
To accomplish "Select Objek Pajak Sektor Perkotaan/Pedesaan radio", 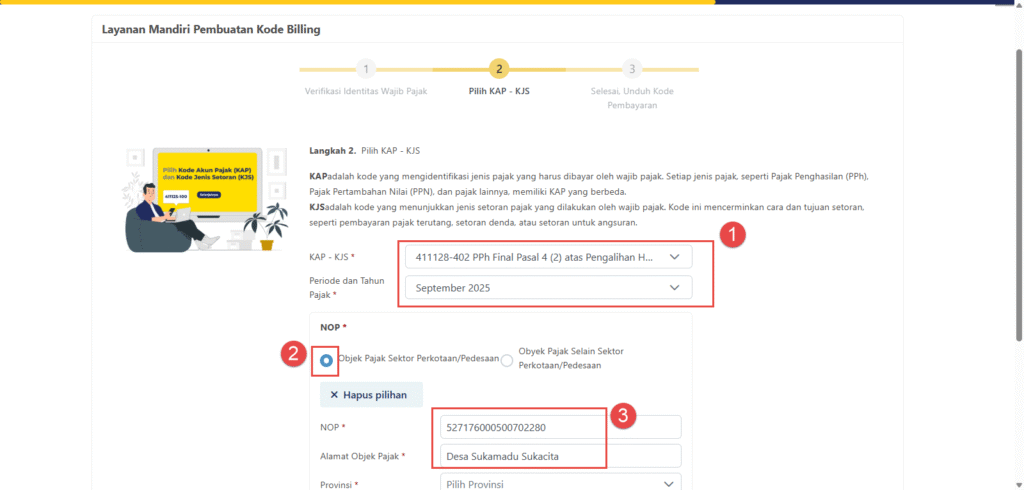I will 326,360.
